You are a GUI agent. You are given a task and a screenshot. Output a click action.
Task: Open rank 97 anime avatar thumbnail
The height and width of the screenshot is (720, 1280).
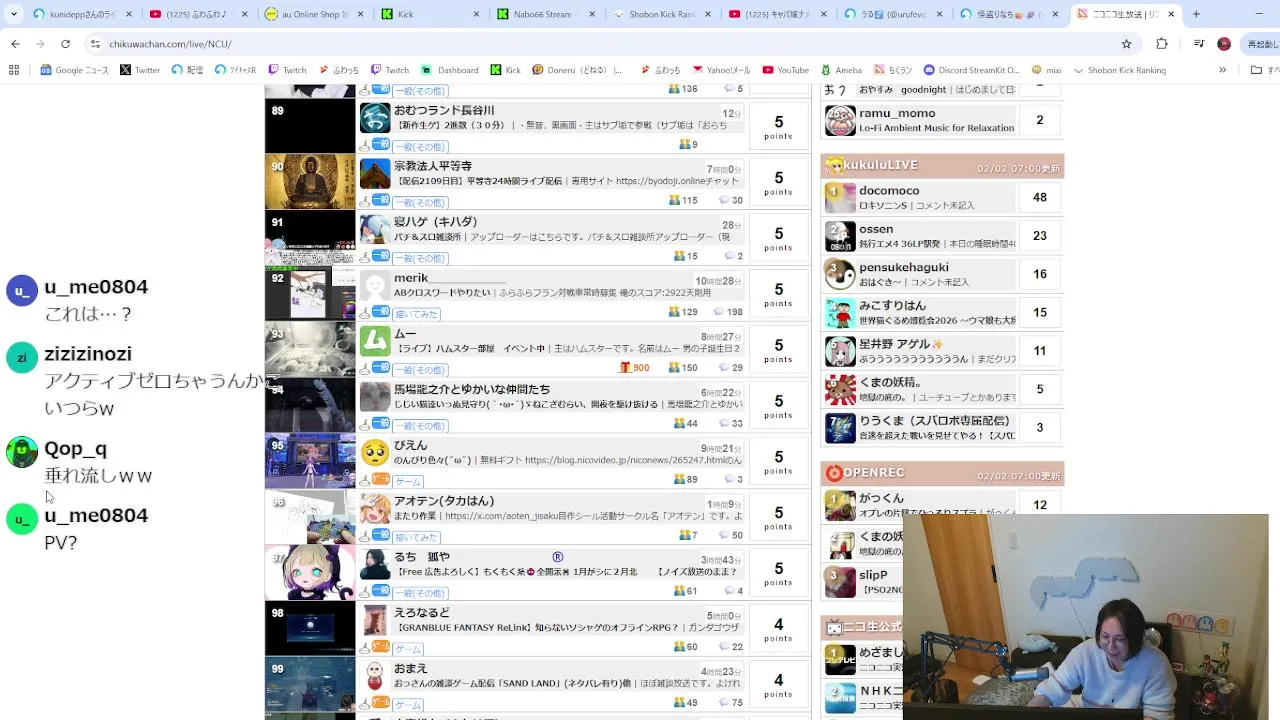[310, 572]
